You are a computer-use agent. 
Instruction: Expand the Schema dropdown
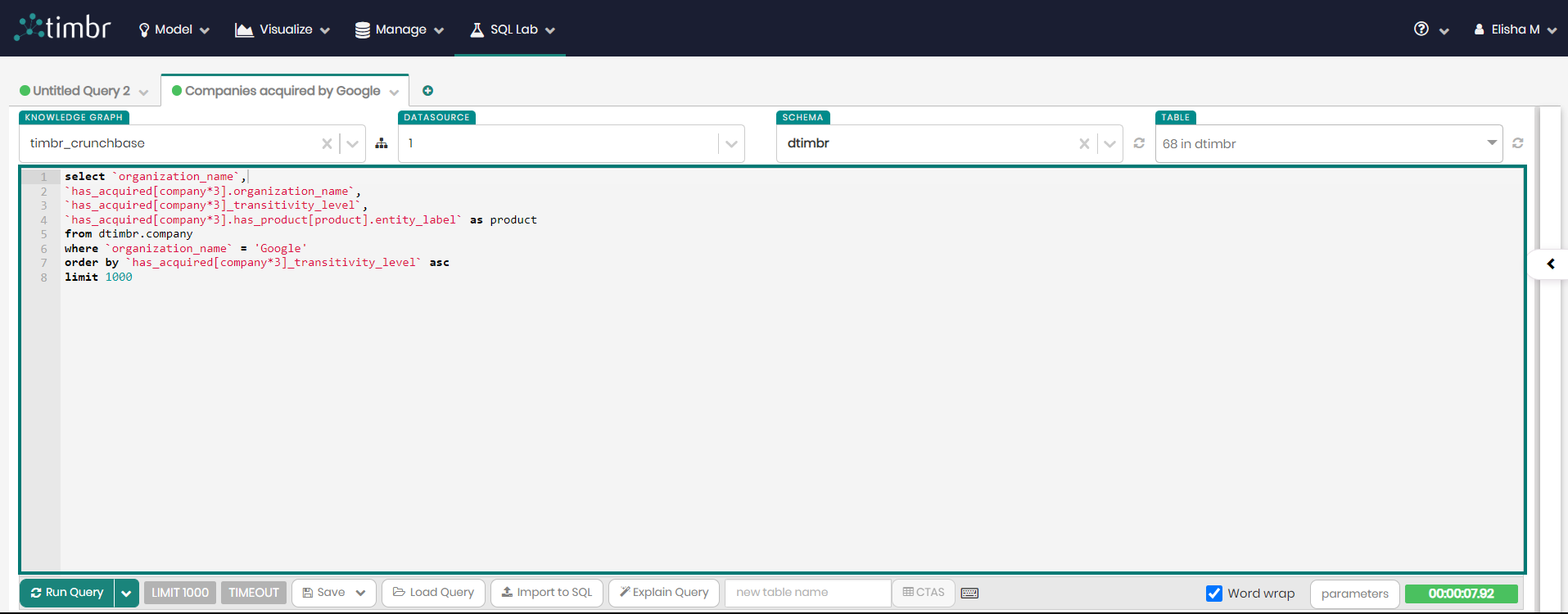(x=1109, y=143)
